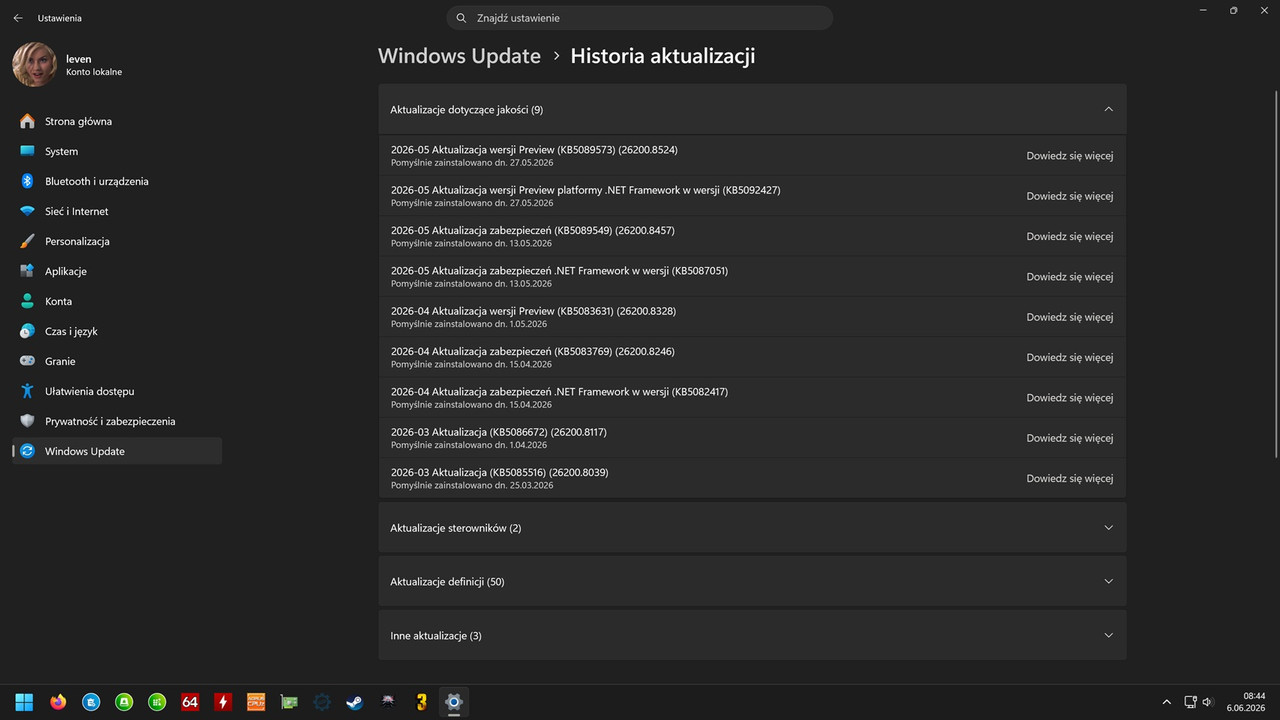Open Bluetooth i urządzenia settings
This screenshot has width=1280, height=720.
coord(117,181)
